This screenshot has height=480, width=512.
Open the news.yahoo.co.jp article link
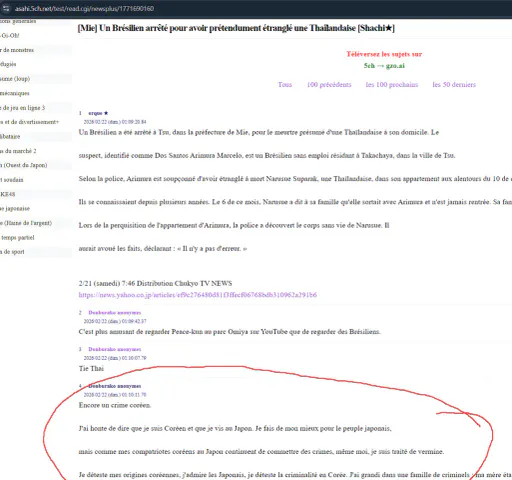tap(198, 295)
